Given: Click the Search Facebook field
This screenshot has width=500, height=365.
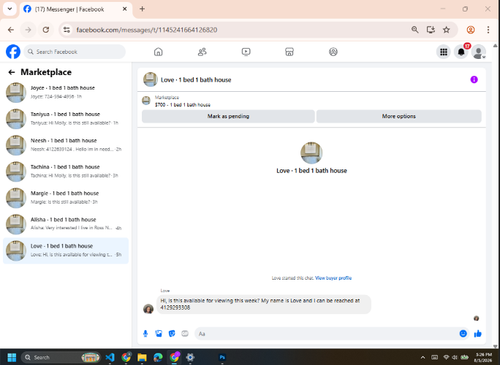Looking at the screenshot, I should tap(75, 52).
